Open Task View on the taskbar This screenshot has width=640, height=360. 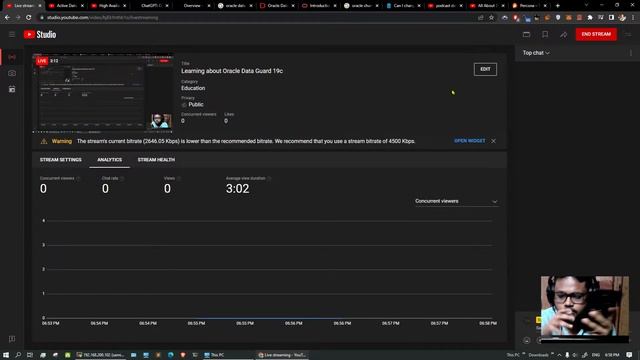[x=30, y=355]
